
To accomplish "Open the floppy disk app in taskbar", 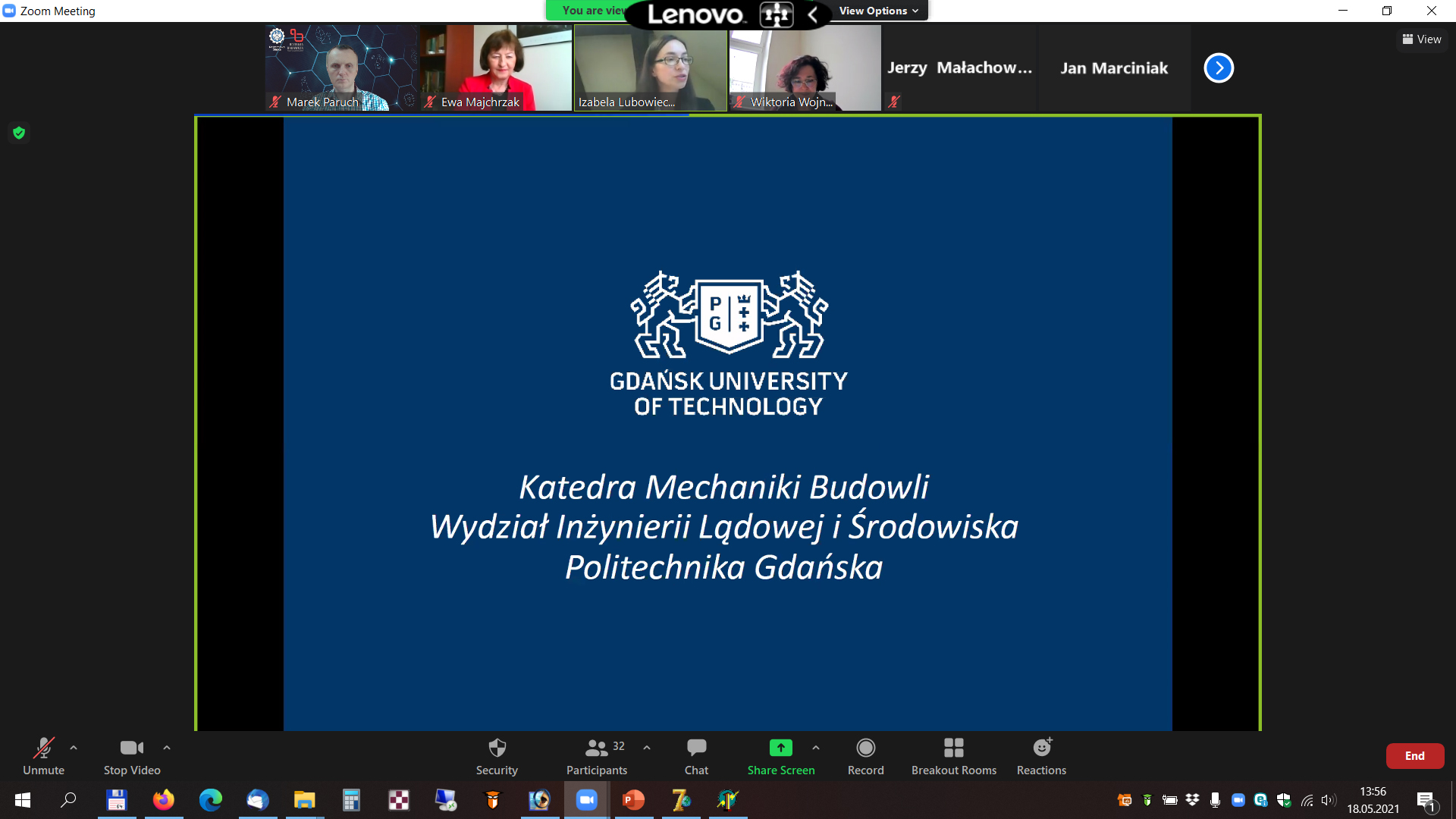I will pos(116,800).
